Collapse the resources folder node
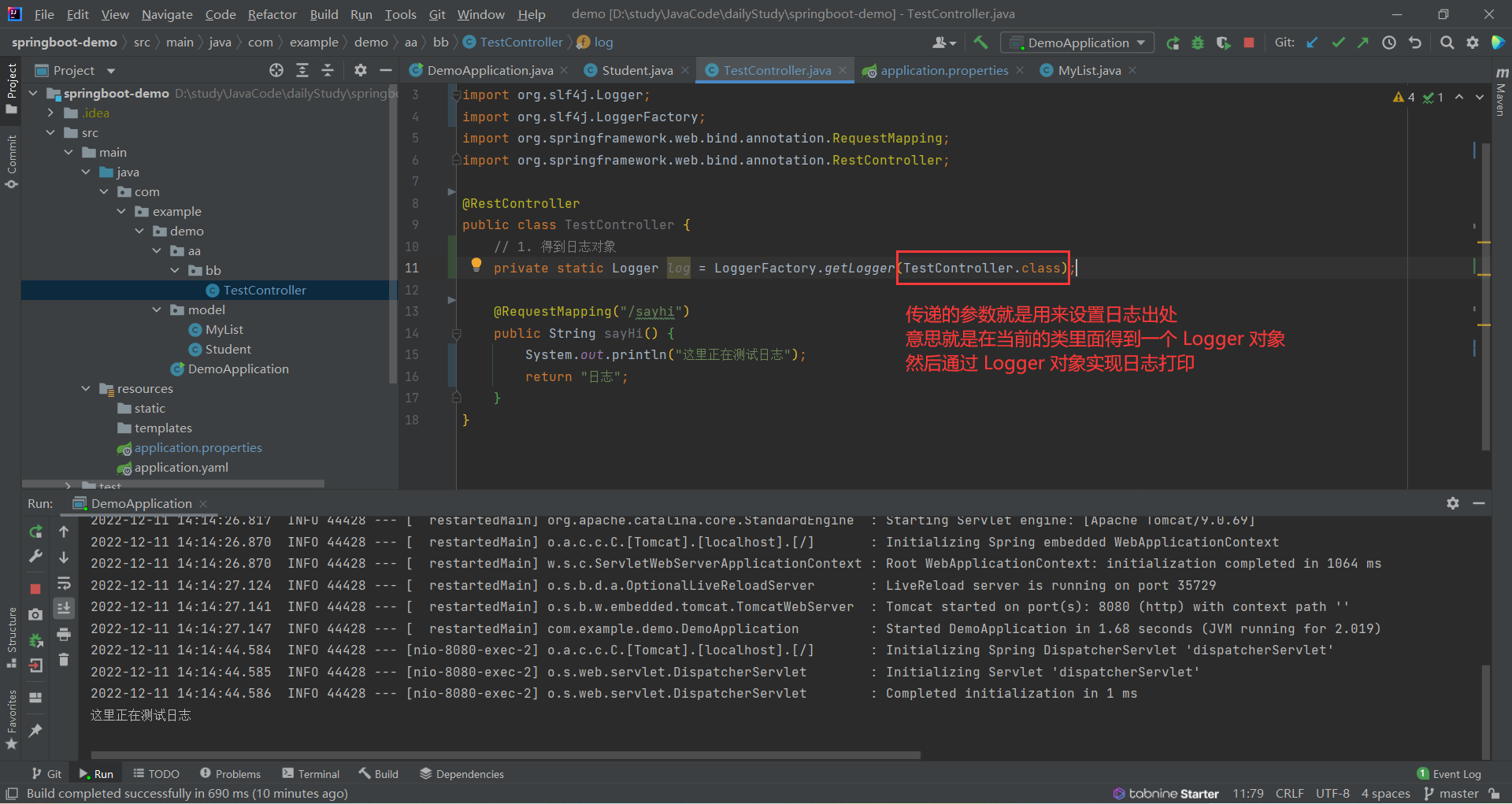 tap(86, 388)
